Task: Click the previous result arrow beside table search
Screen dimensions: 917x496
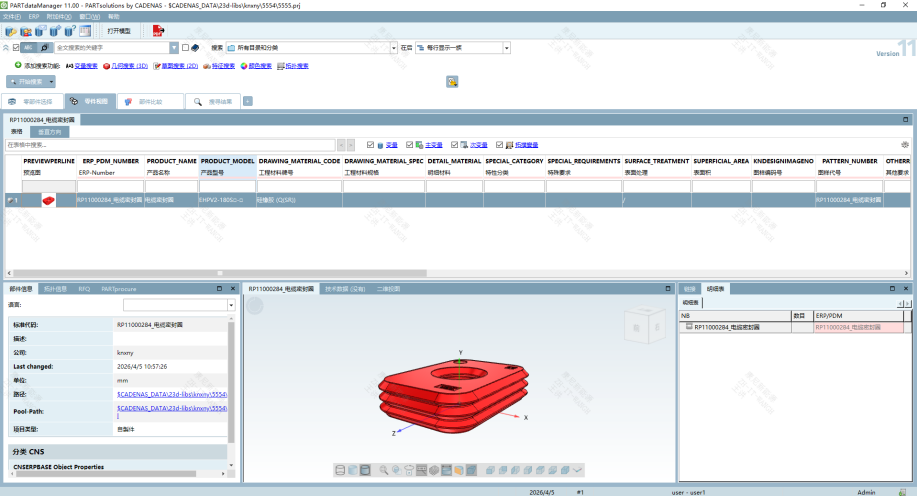Action: pyautogui.click(x=342, y=144)
